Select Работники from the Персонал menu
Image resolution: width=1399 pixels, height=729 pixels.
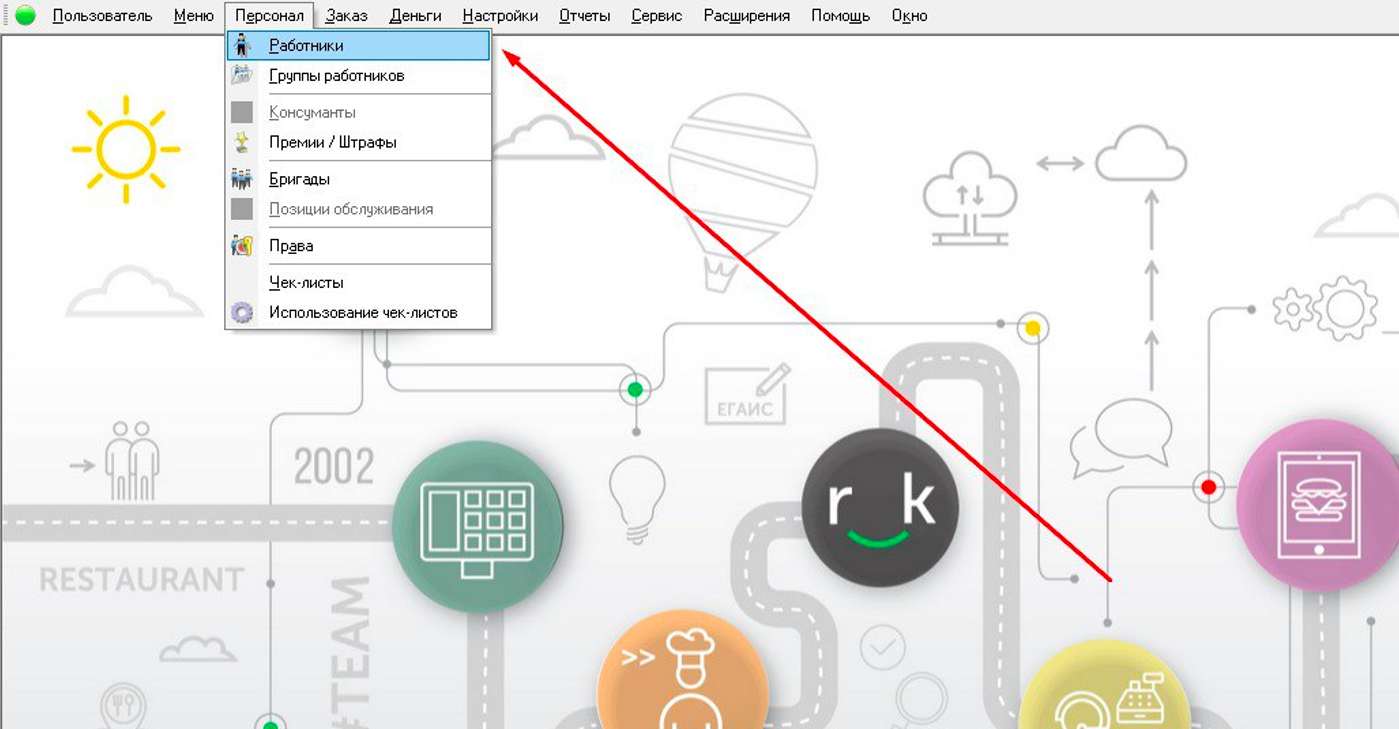click(359, 45)
